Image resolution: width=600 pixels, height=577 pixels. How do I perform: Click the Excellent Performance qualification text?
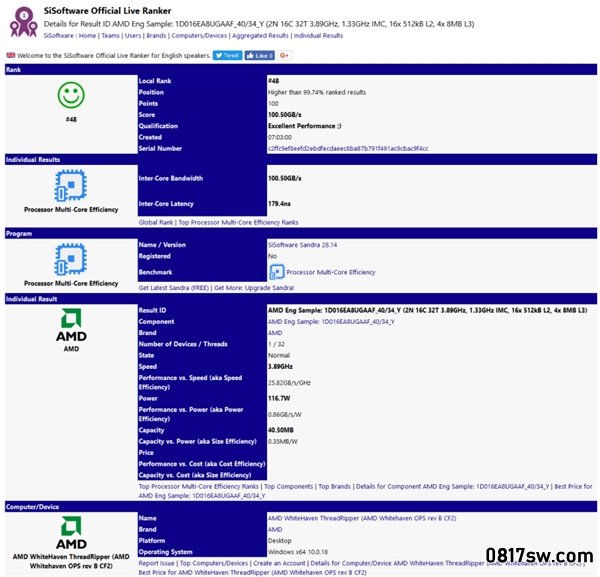[305, 126]
